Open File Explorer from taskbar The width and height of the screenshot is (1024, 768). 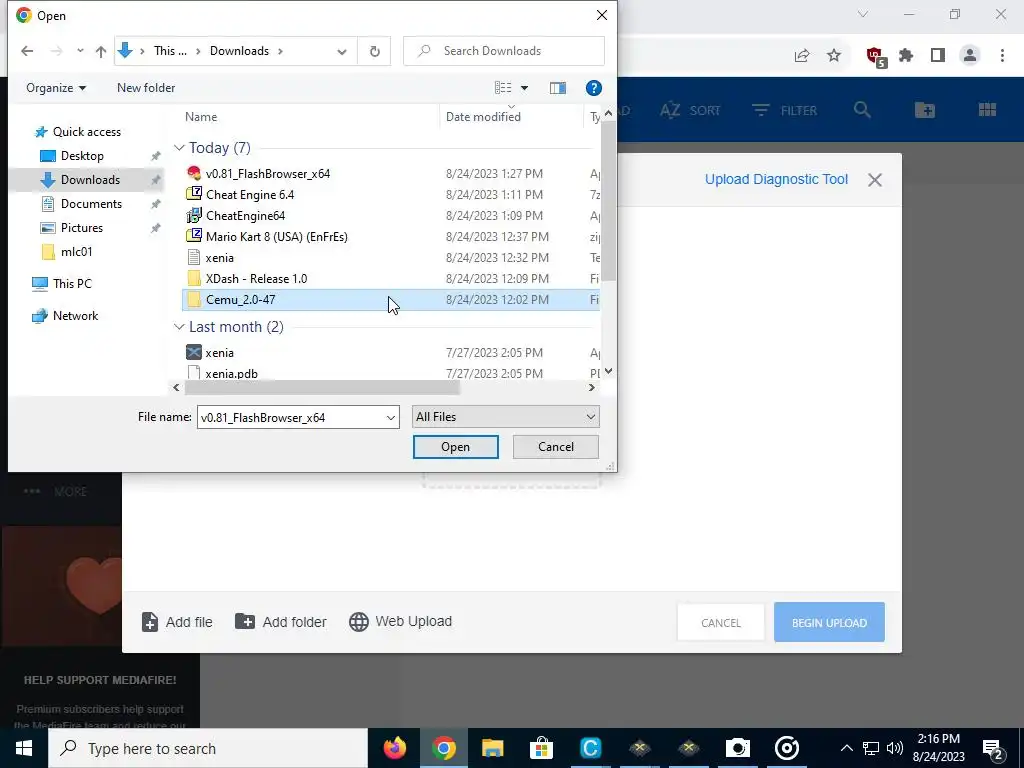492,748
